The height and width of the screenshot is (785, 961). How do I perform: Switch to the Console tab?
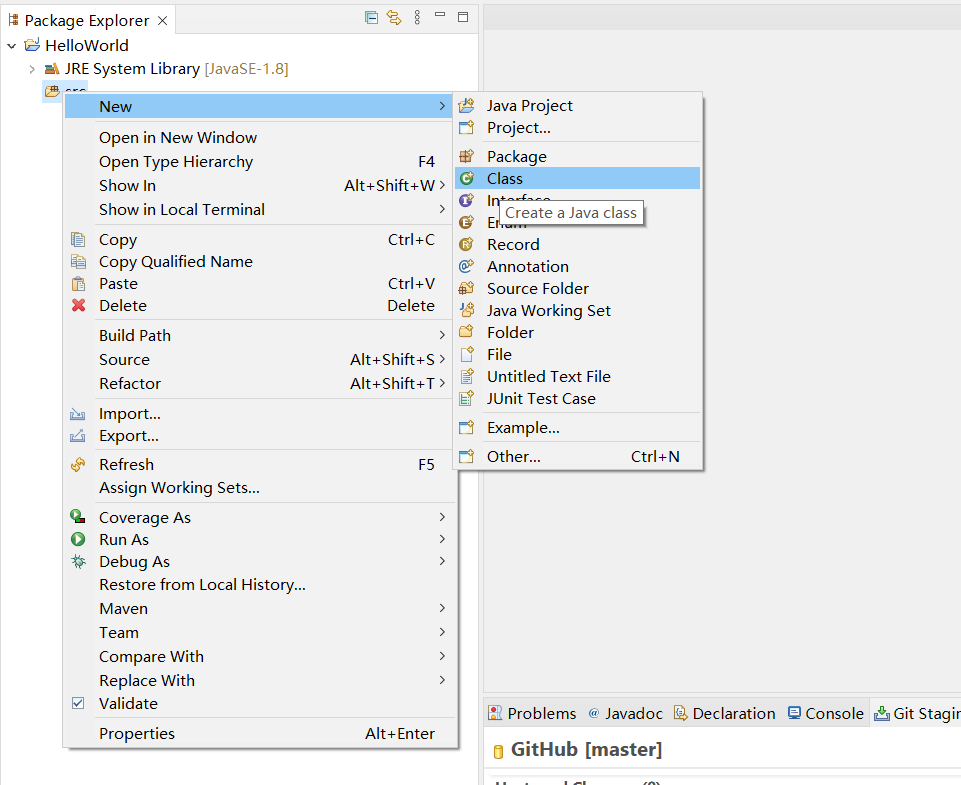[x=826, y=713]
